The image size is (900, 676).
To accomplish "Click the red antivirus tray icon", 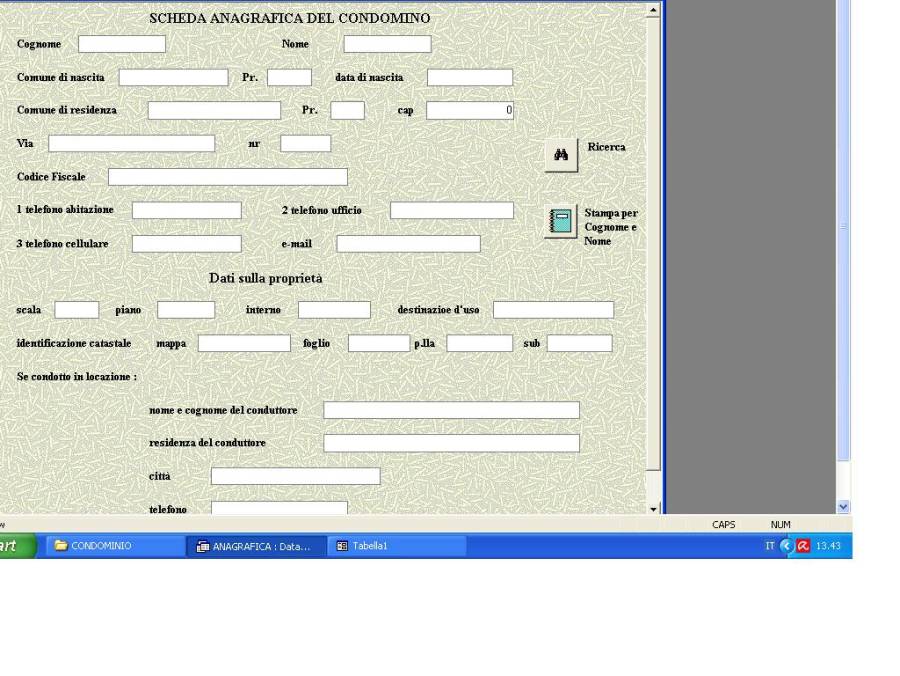I will pyautogui.click(x=803, y=546).
